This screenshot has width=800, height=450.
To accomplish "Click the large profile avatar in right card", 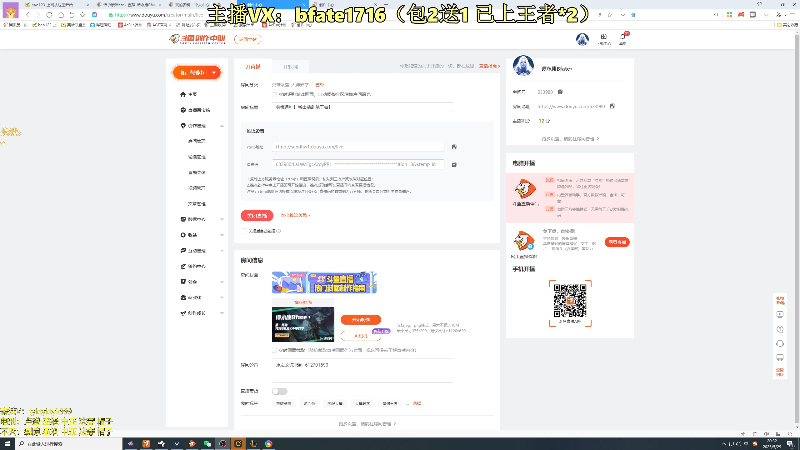I will click(523, 66).
